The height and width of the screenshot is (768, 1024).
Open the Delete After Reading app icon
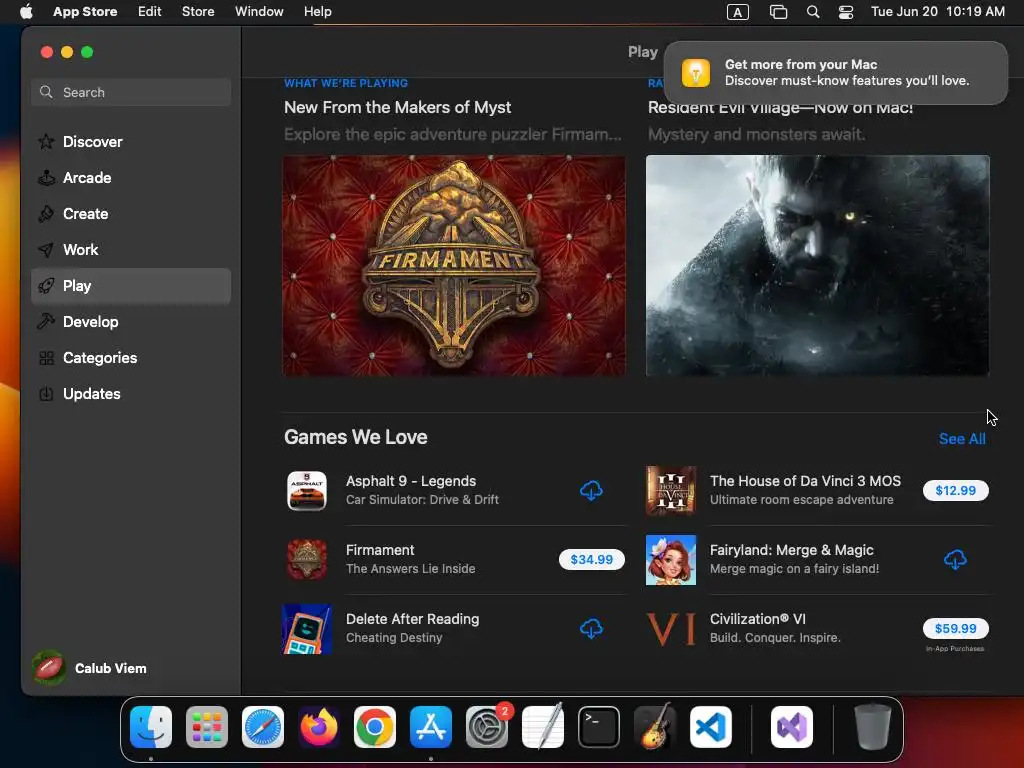pyautogui.click(x=307, y=629)
